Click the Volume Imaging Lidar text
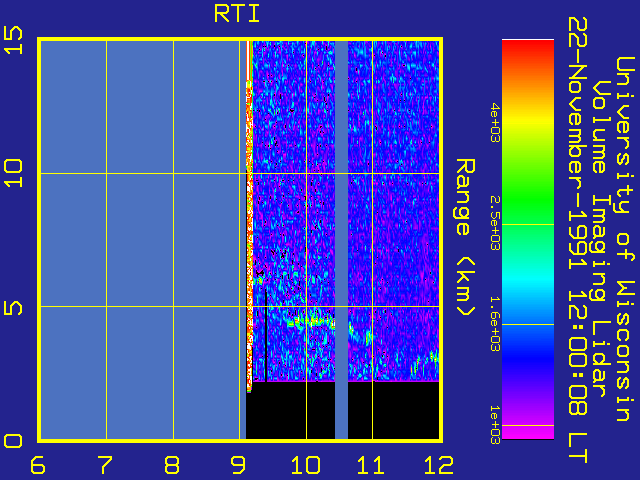 point(599,238)
